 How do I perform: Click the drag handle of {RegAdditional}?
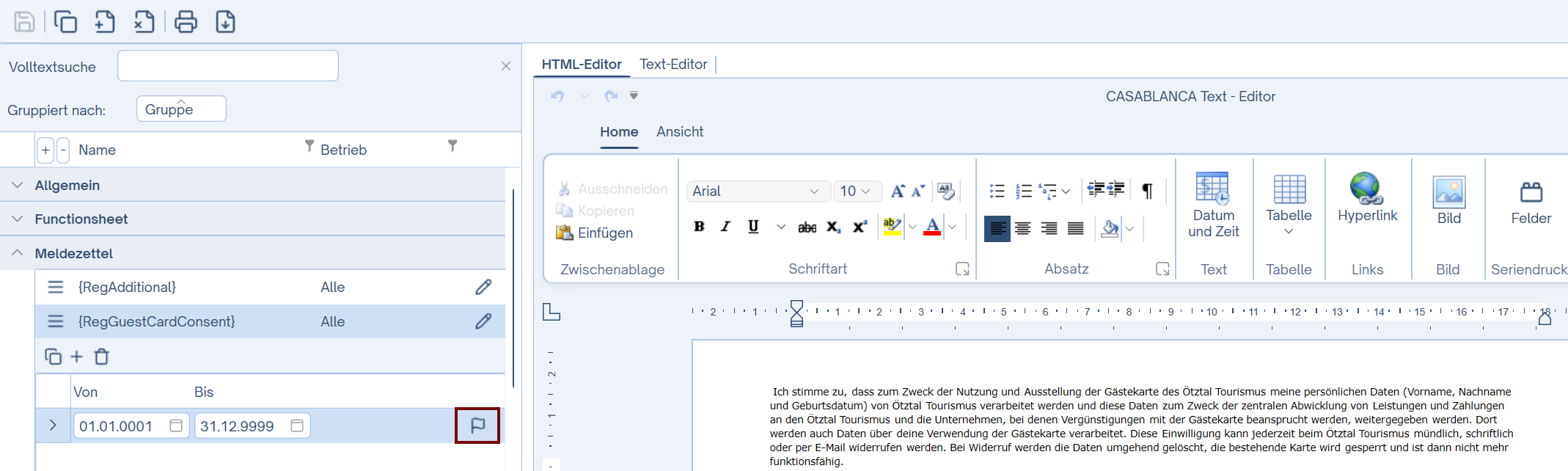[x=56, y=287]
